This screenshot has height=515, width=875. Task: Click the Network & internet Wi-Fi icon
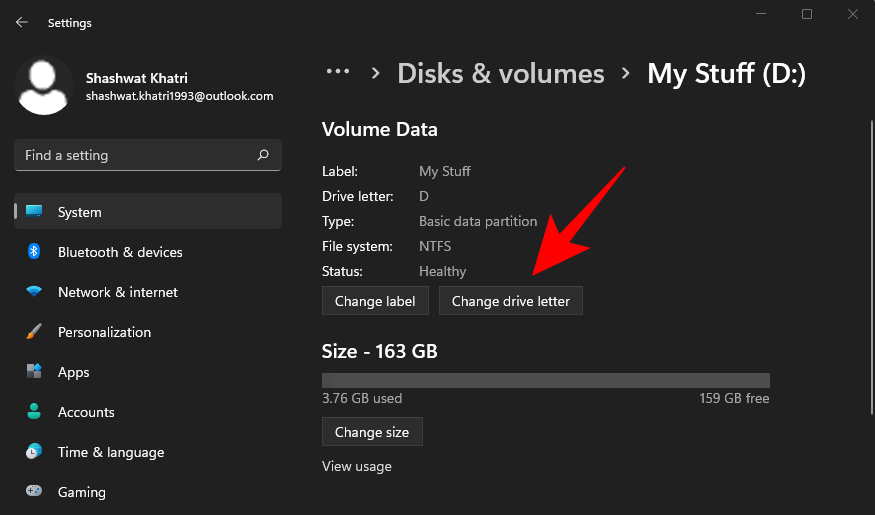coord(34,292)
